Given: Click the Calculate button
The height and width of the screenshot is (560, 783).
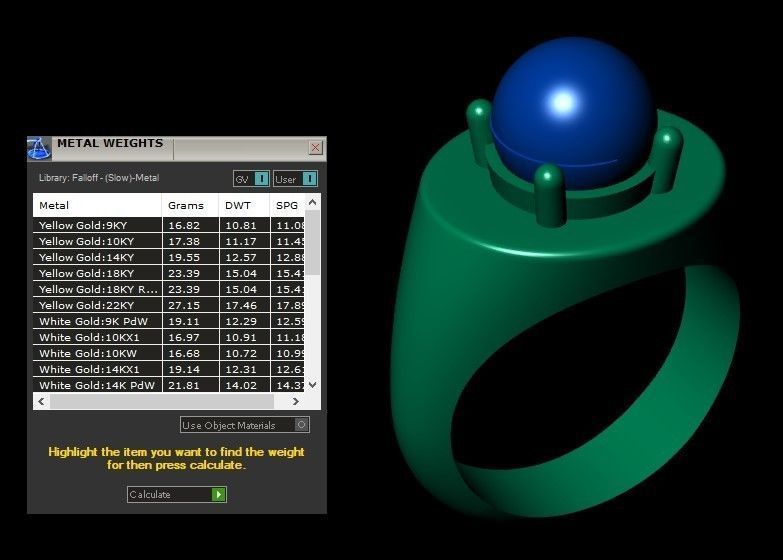Looking at the screenshot, I should 177,494.
